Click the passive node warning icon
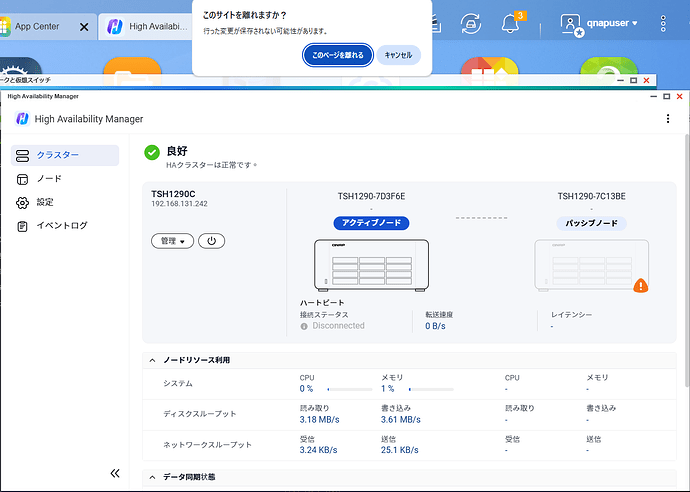Image resolution: width=690 pixels, height=492 pixels. [x=641, y=285]
